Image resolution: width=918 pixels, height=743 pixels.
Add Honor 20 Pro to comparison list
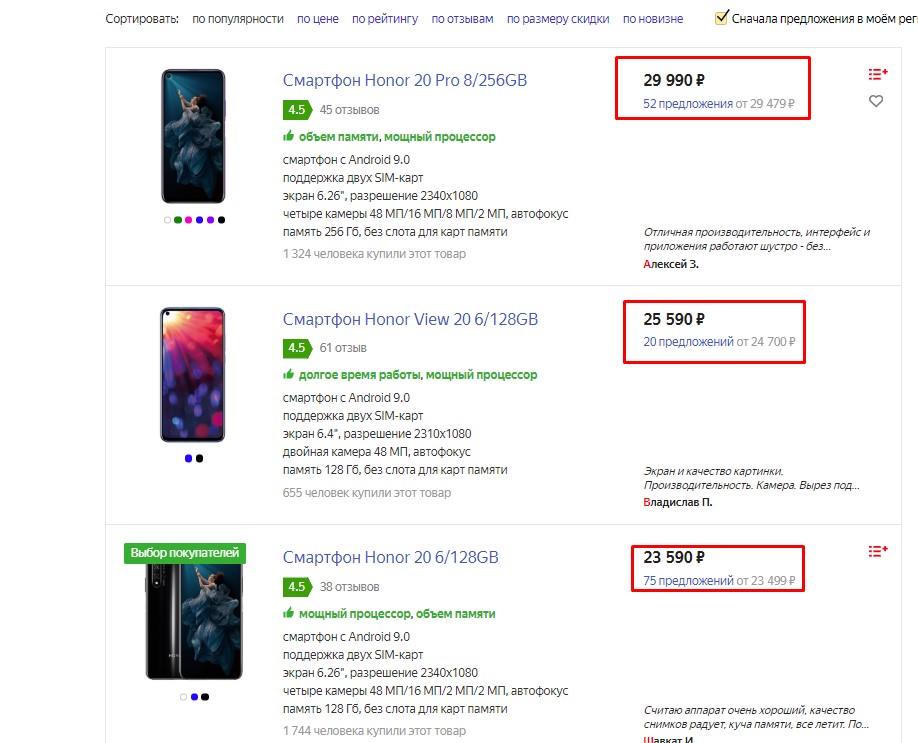878,74
